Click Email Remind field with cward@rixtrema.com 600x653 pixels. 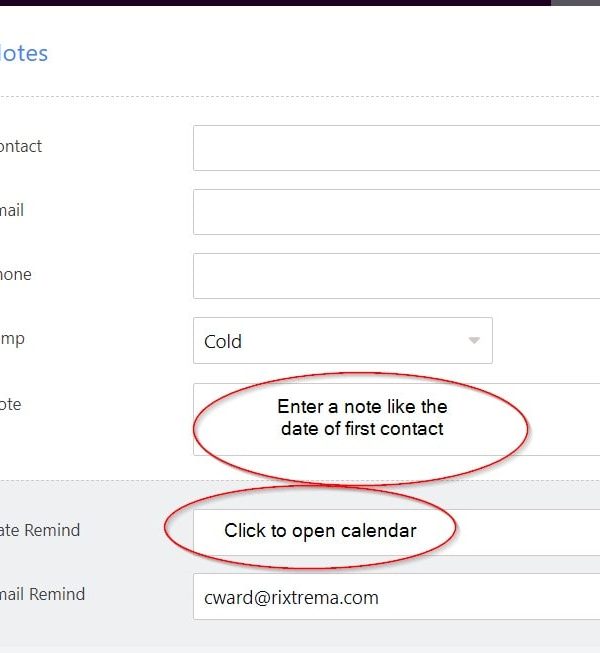pyautogui.click(x=396, y=597)
